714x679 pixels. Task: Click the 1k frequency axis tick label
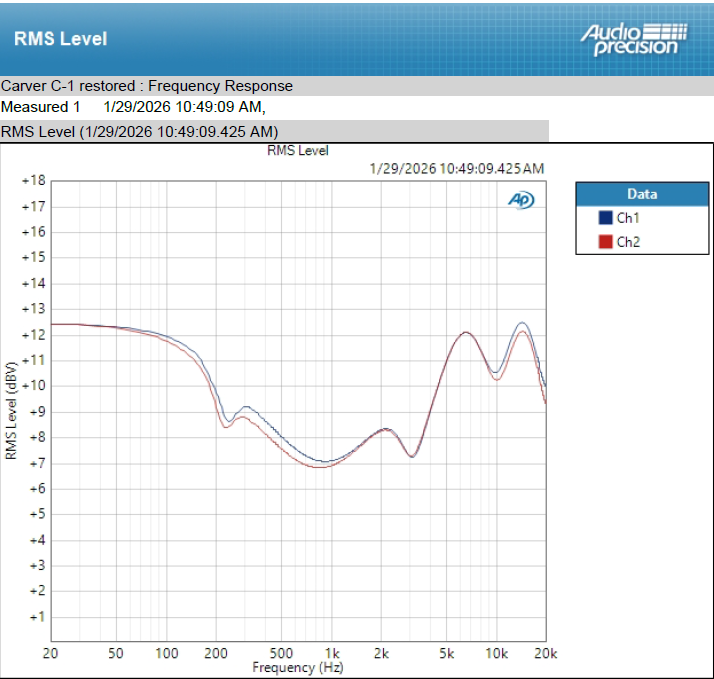[332, 653]
